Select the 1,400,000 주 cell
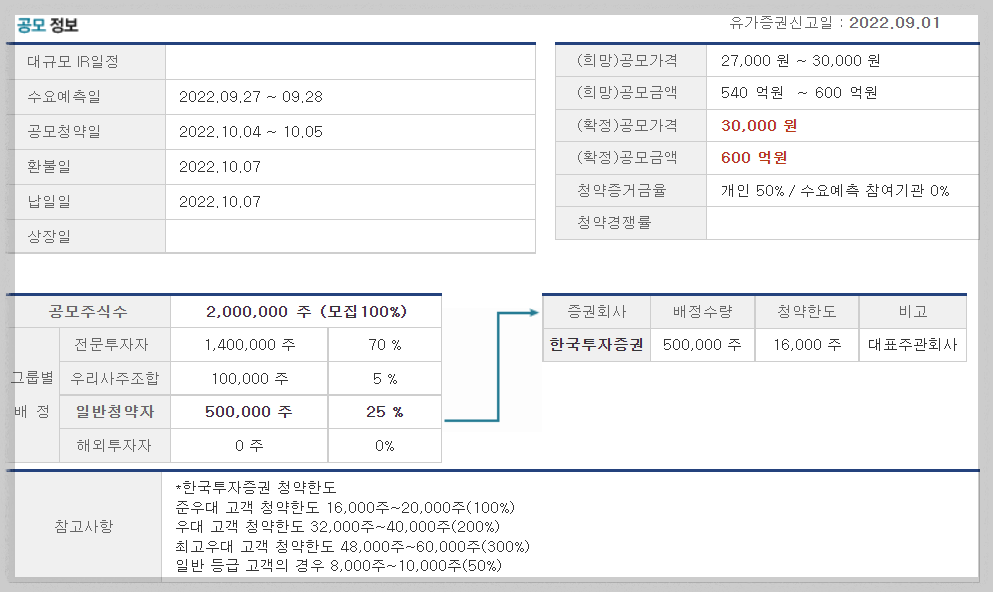Image resolution: width=993 pixels, height=592 pixels. point(250,344)
